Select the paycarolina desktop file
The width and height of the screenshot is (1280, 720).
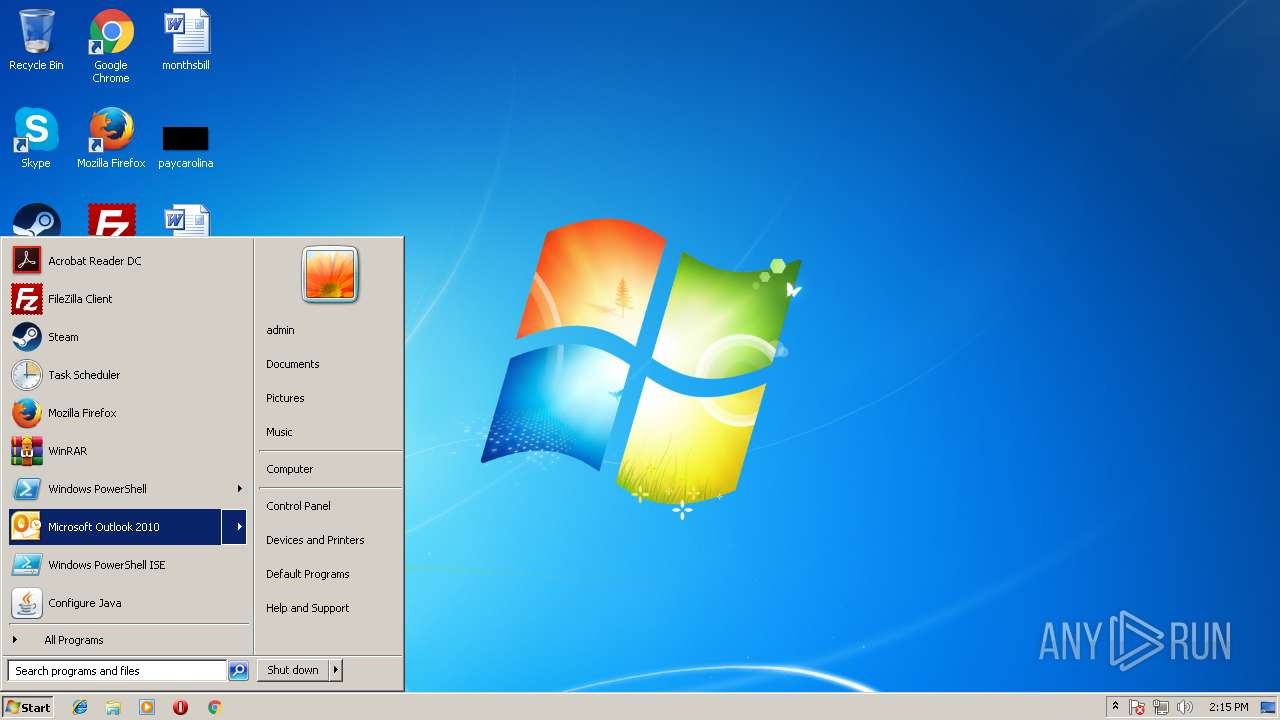[186, 145]
